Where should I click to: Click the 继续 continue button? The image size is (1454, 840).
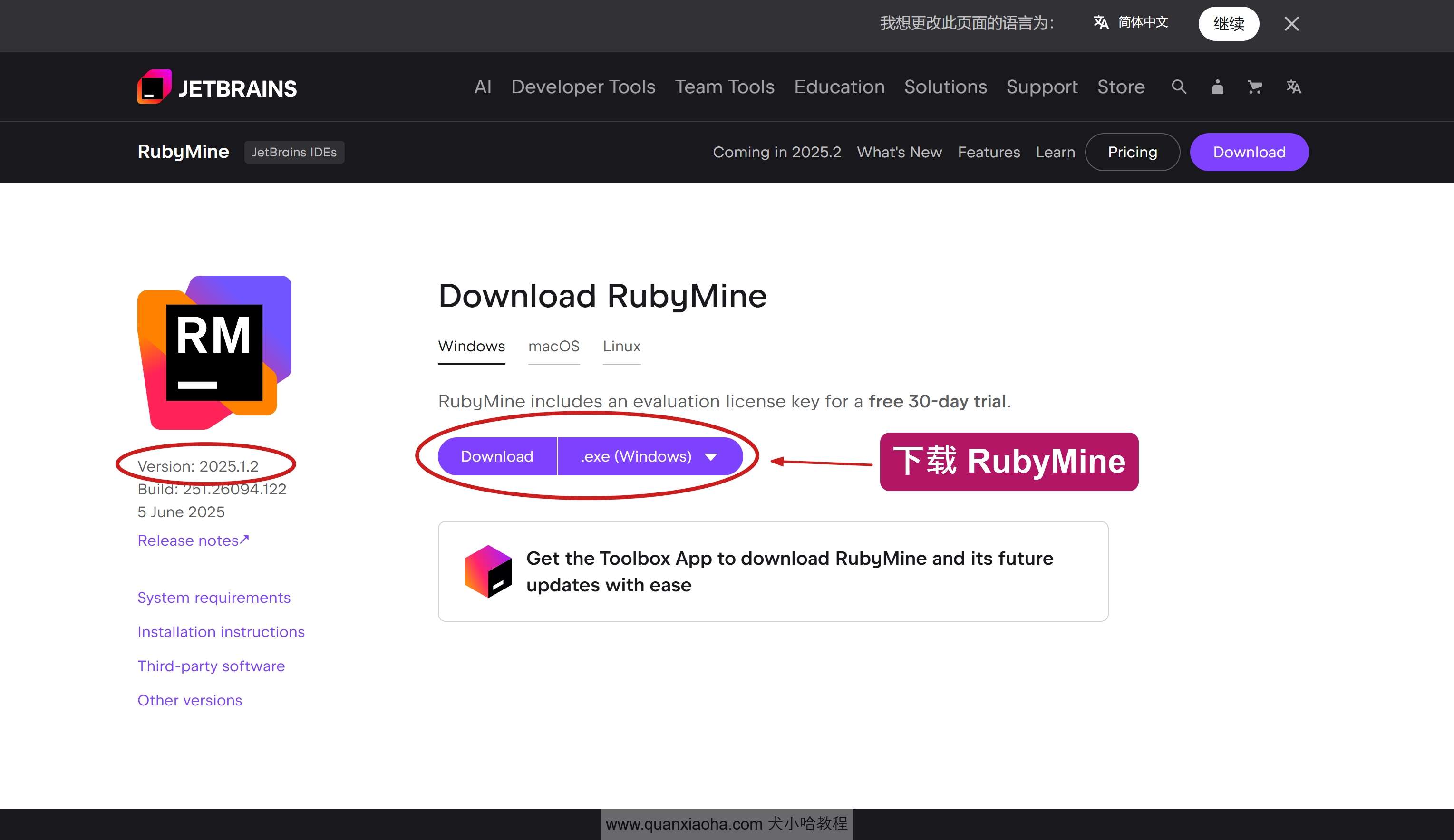(1229, 24)
